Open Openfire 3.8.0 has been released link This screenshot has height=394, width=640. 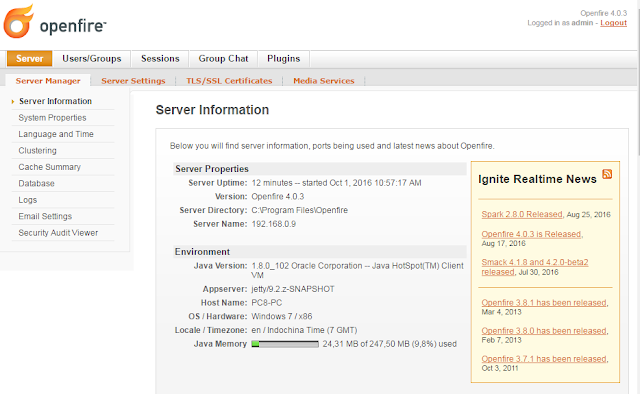coord(544,331)
